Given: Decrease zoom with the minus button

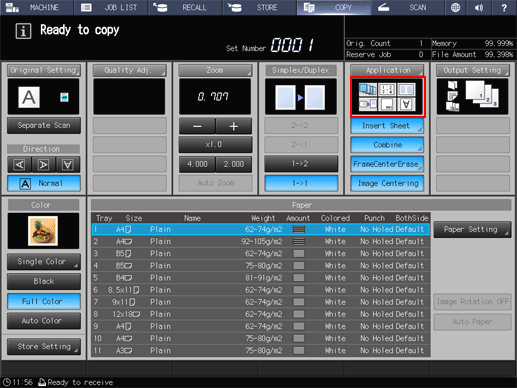Looking at the screenshot, I should (x=197, y=126).
